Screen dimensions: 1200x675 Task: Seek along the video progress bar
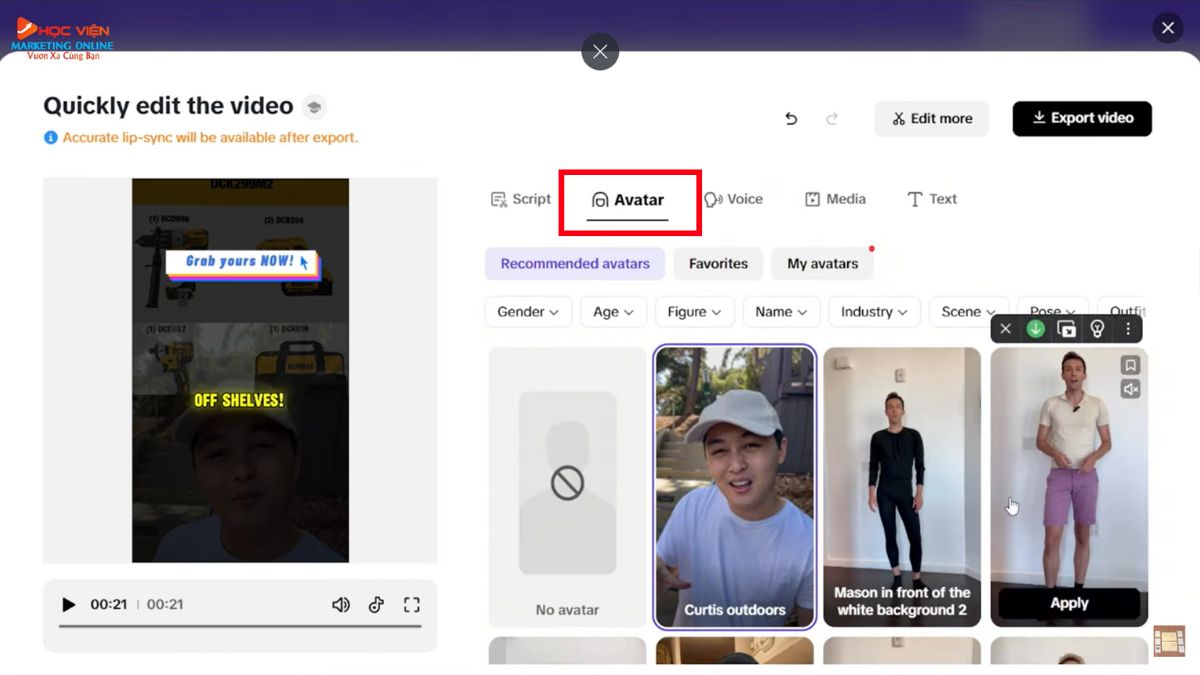(x=240, y=626)
